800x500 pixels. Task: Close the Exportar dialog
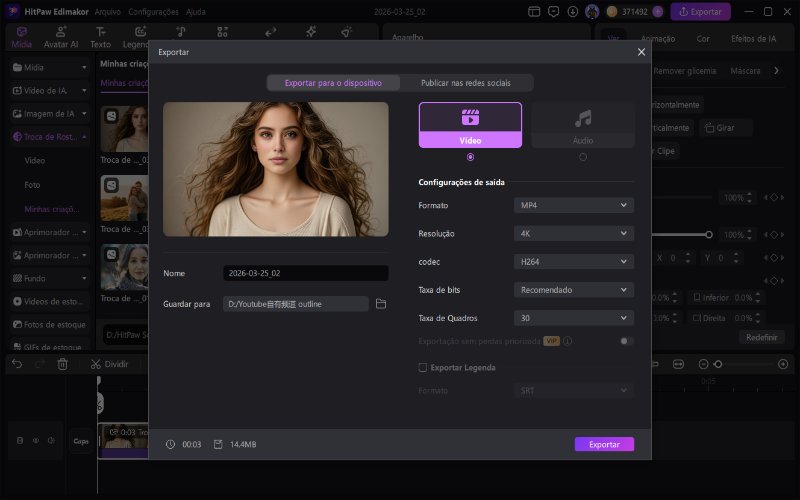(641, 51)
